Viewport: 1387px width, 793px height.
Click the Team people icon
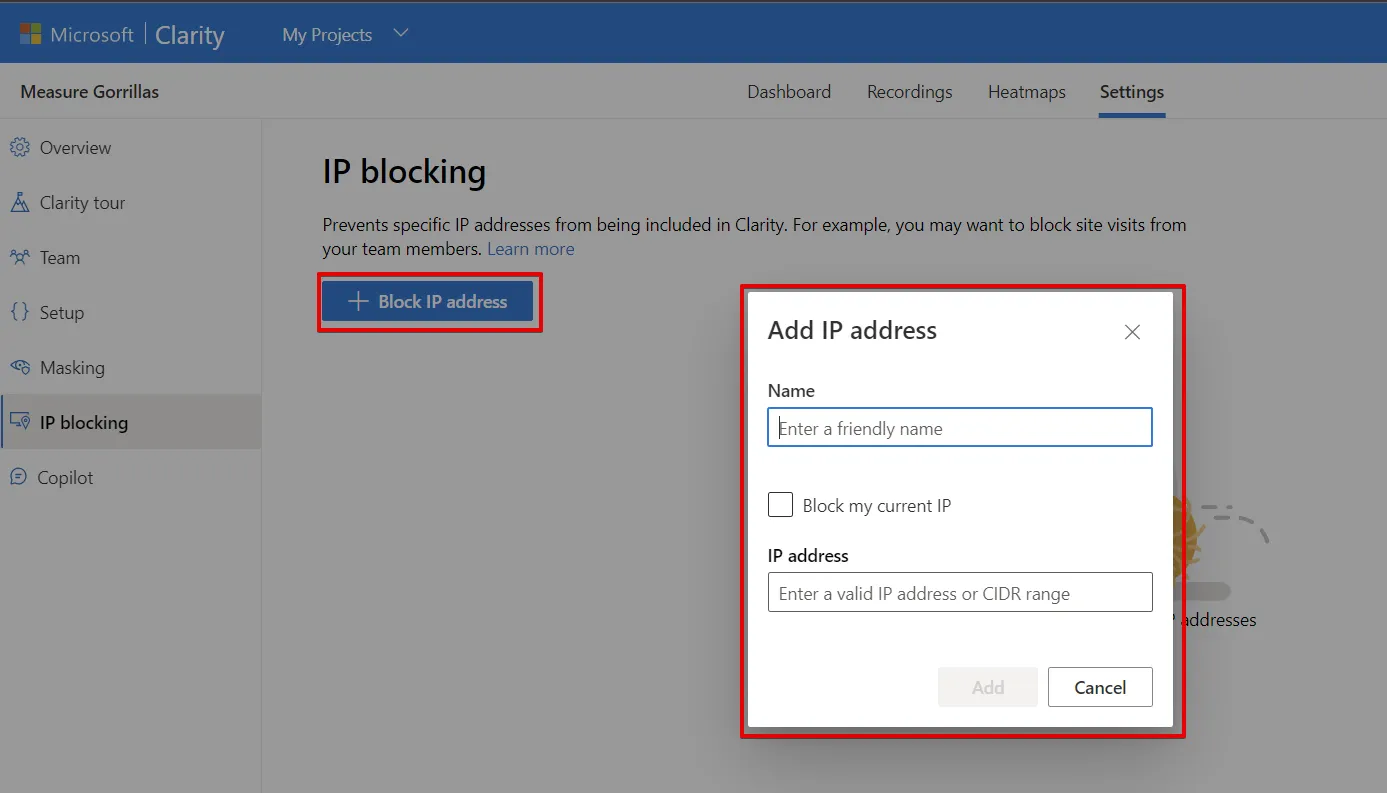tap(19, 257)
